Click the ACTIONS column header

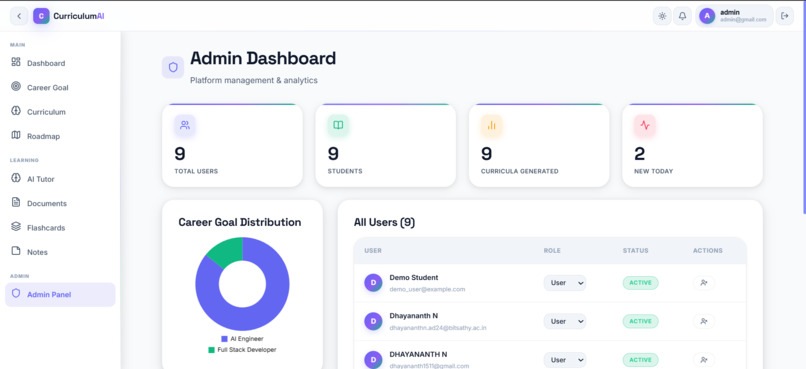708,251
